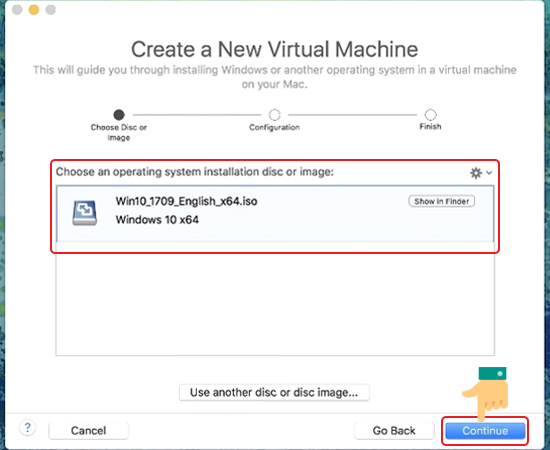550x450 pixels.
Task: Click the Go Back button
Action: coord(394,431)
